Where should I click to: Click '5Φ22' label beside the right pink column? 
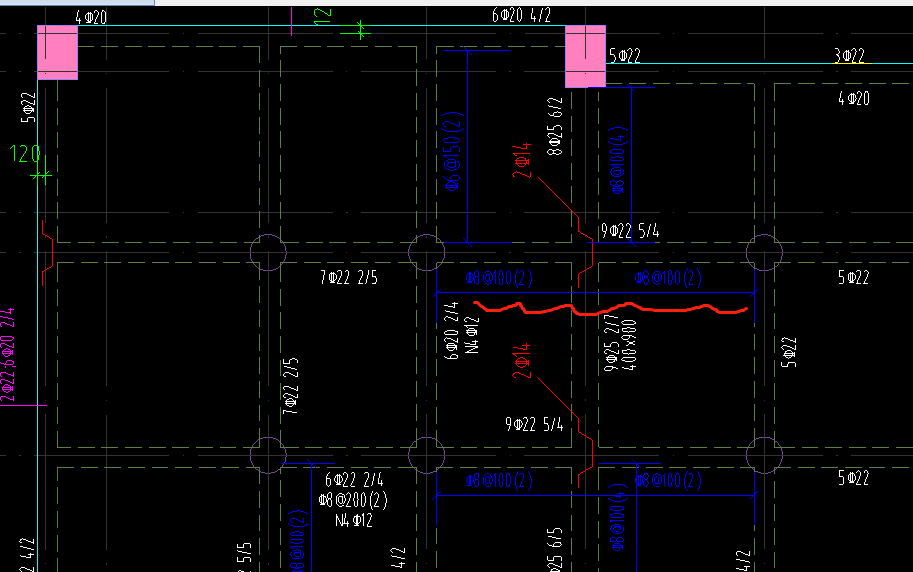point(625,55)
